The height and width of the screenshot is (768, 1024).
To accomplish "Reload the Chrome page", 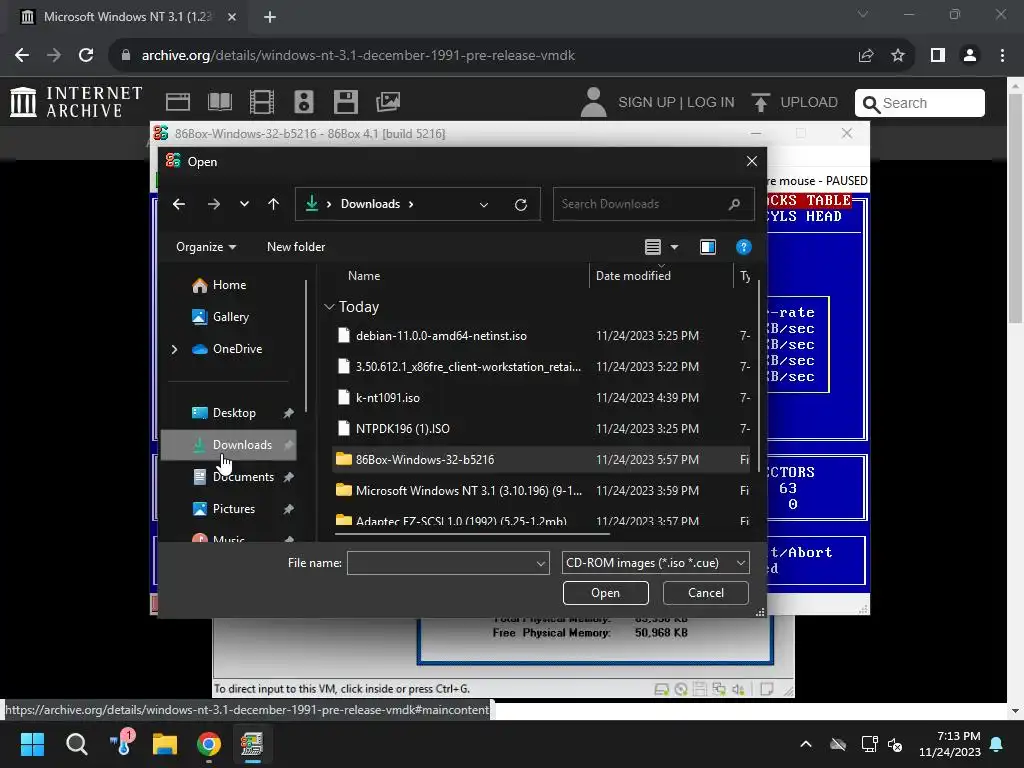I will [86, 56].
